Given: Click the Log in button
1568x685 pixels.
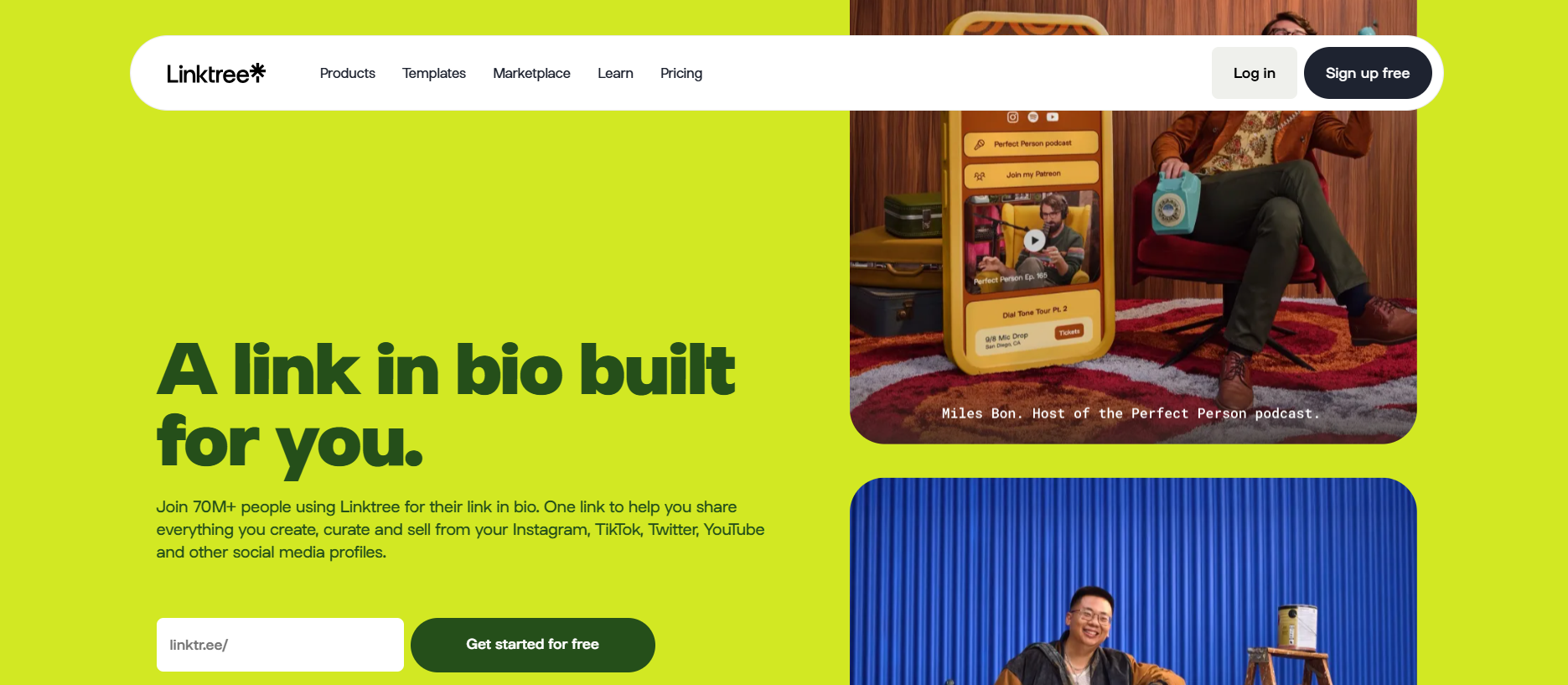Looking at the screenshot, I should 1254,73.
